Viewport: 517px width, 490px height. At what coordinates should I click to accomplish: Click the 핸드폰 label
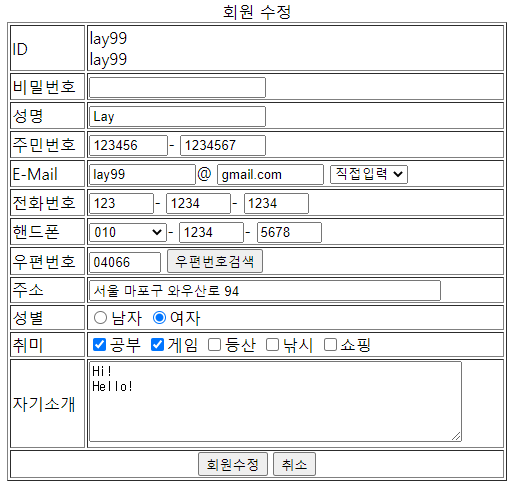click(x=36, y=232)
